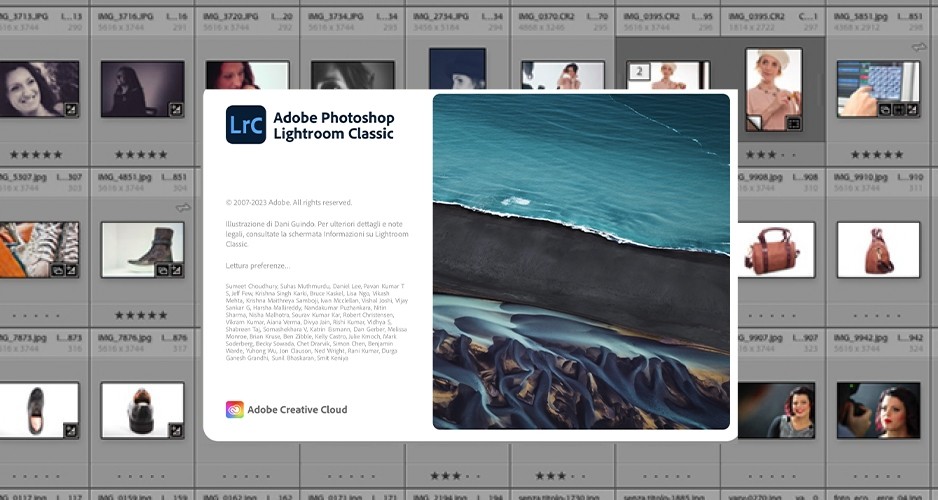938x500 pixels.
Task: Click the three-star rating under white hat portrait
Action: point(772,155)
